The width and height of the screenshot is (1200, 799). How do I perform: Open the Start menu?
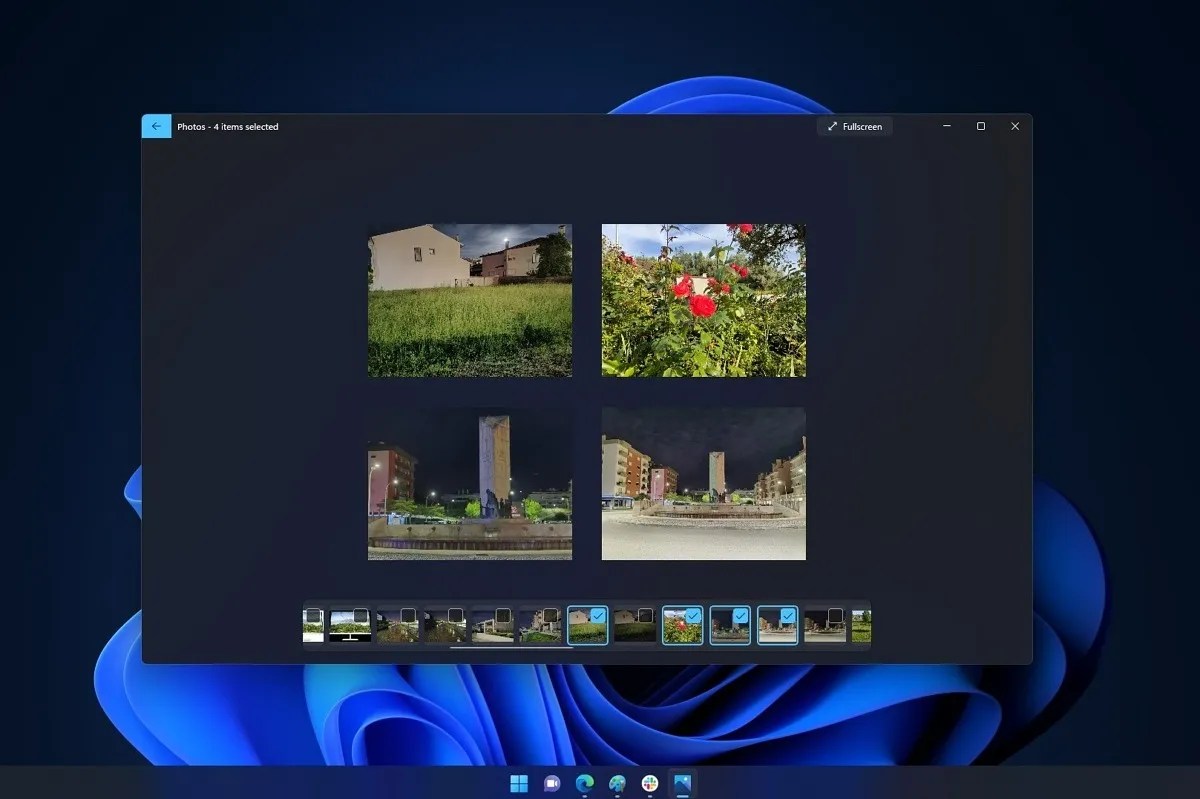(518, 783)
